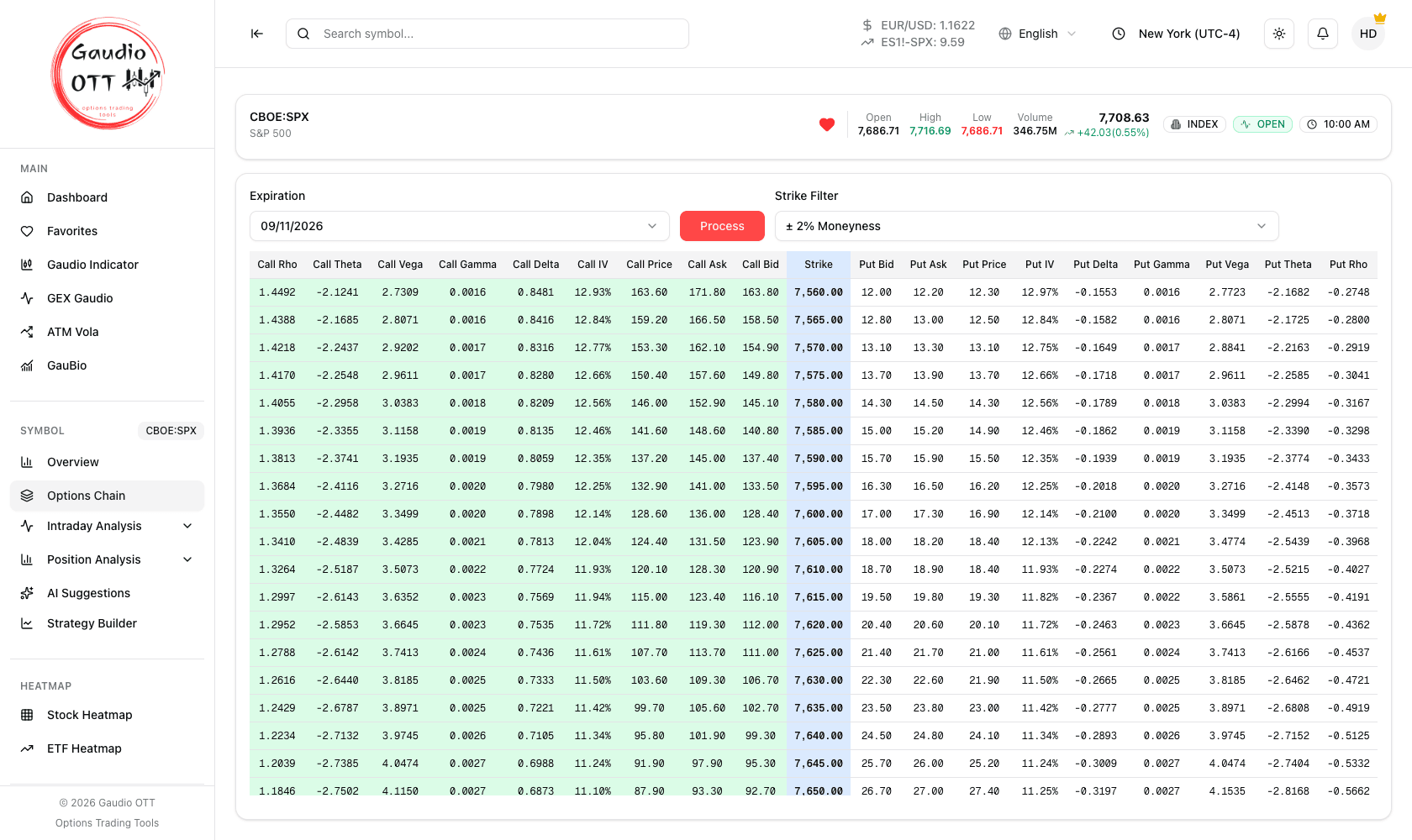Image resolution: width=1412 pixels, height=840 pixels.
Task: Click the globe language icon
Action: coord(1005,34)
